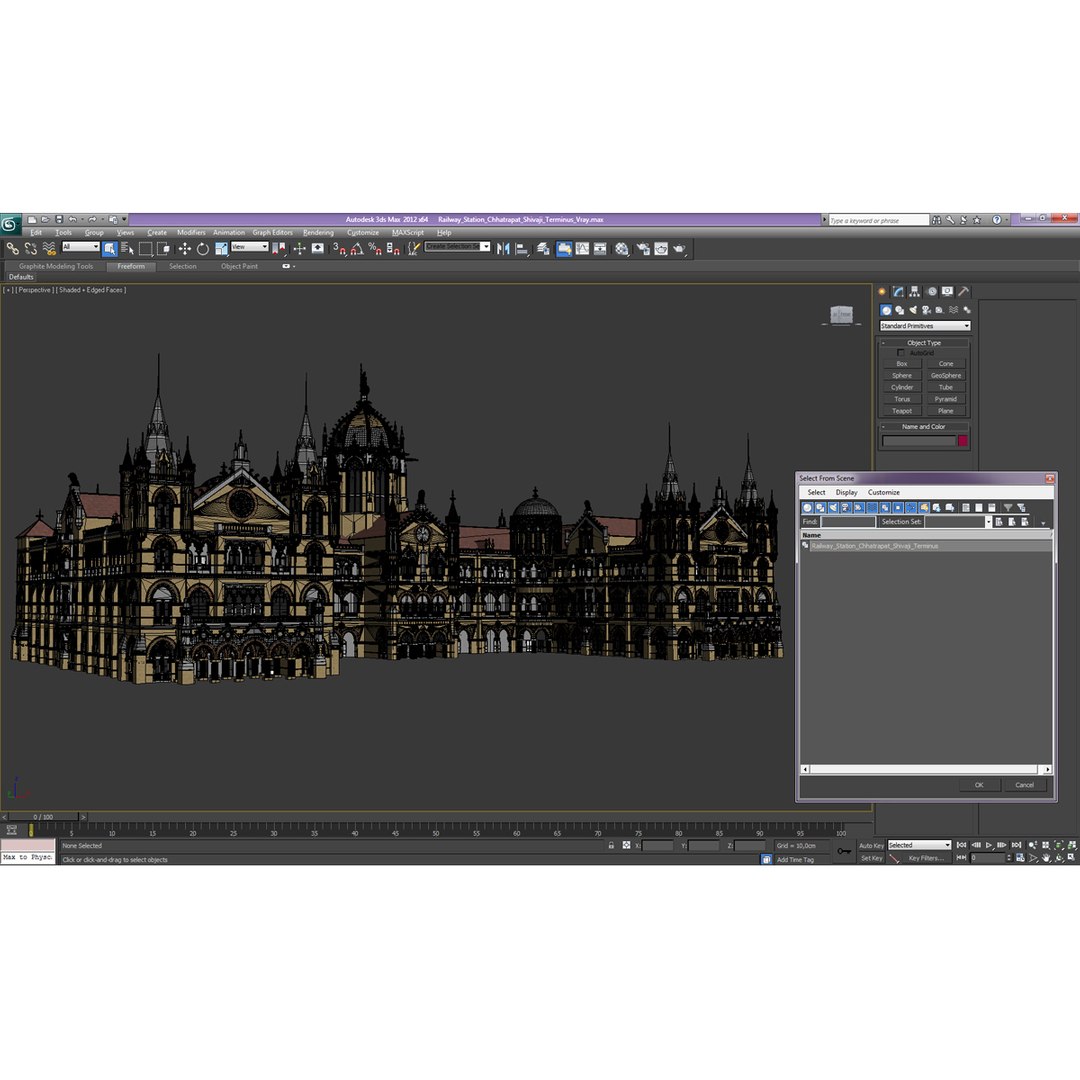
Task: Enable the AutoGrid checkbox
Action: pos(901,353)
